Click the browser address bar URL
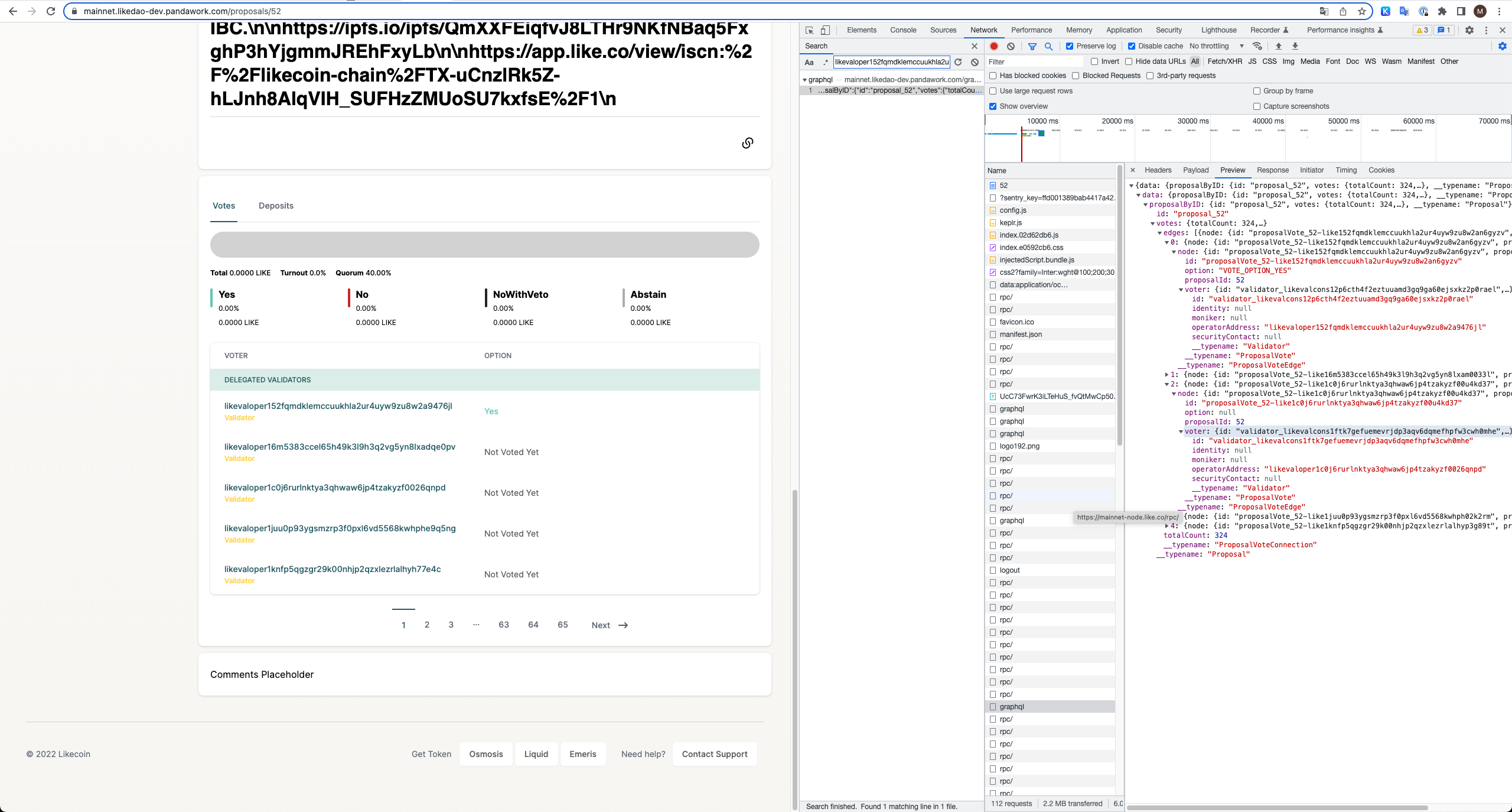 tap(182, 11)
